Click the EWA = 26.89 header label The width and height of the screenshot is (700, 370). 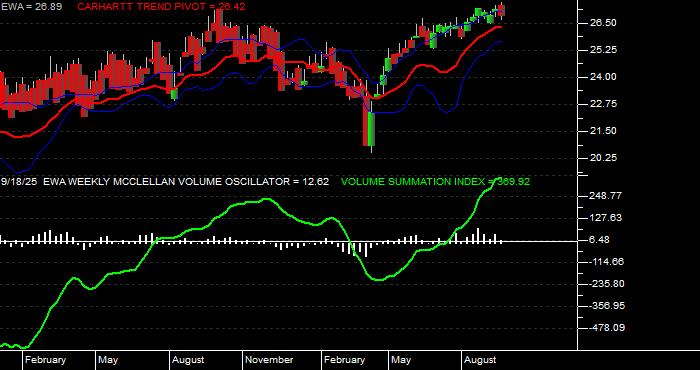point(31,7)
